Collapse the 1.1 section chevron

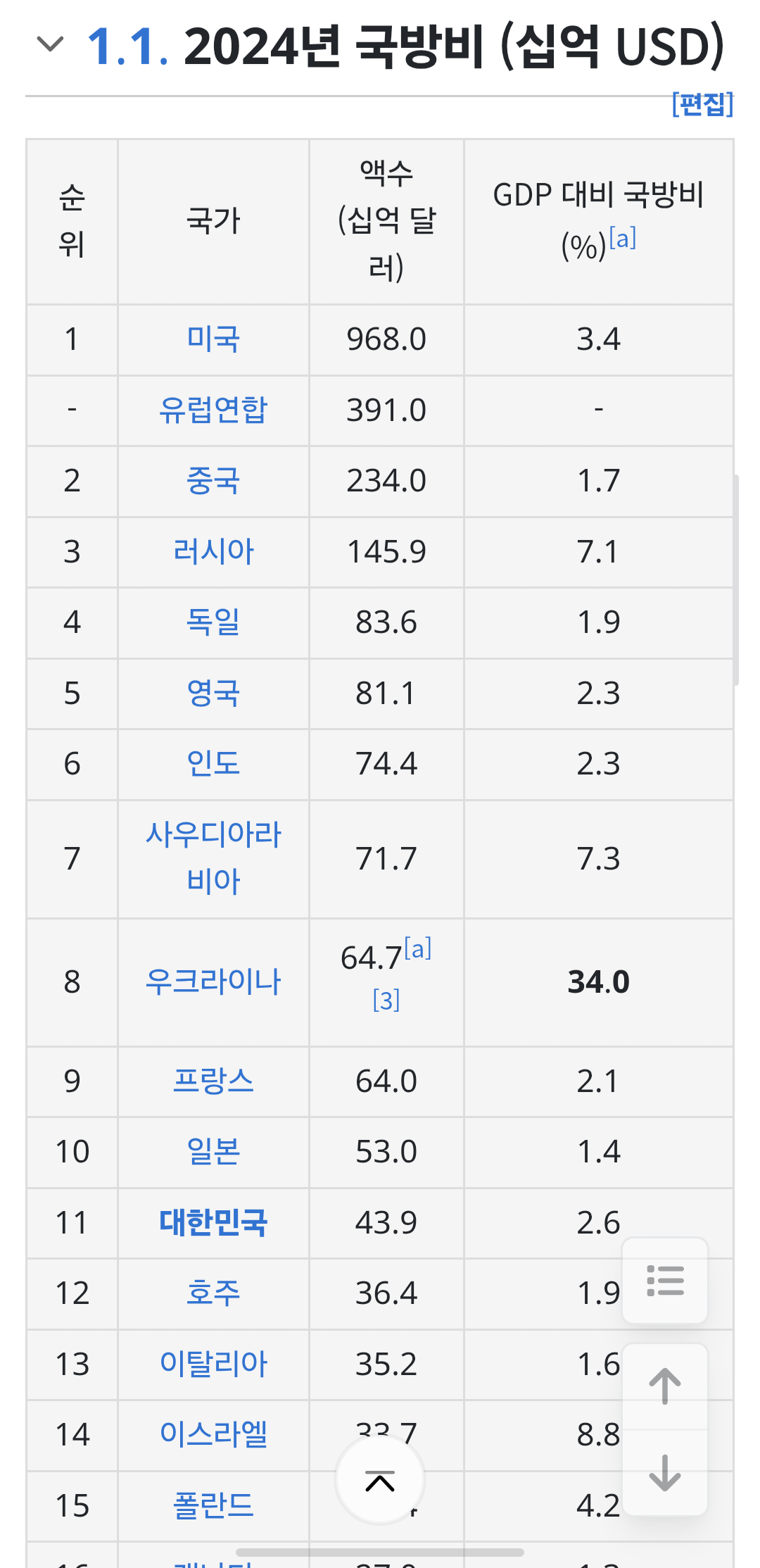[x=49, y=45]
